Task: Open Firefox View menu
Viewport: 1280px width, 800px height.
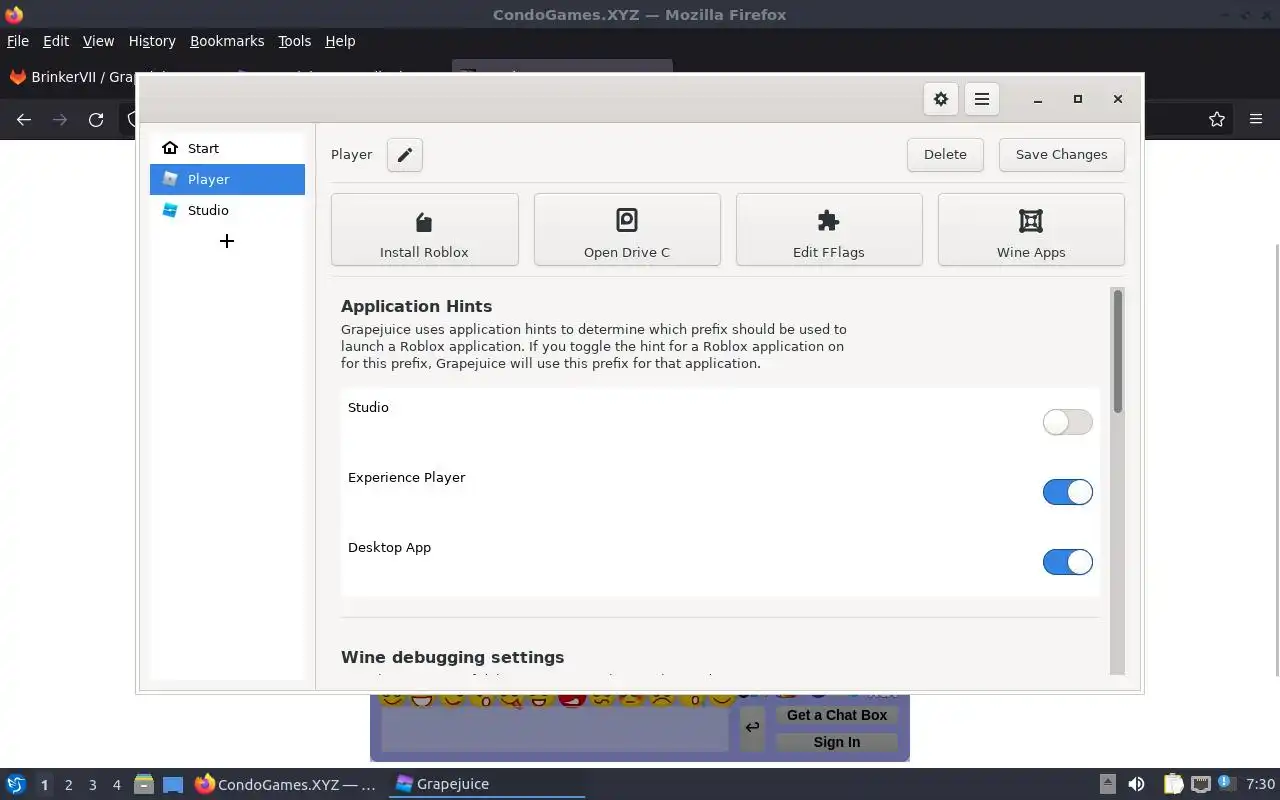Action: coord(98,41)
